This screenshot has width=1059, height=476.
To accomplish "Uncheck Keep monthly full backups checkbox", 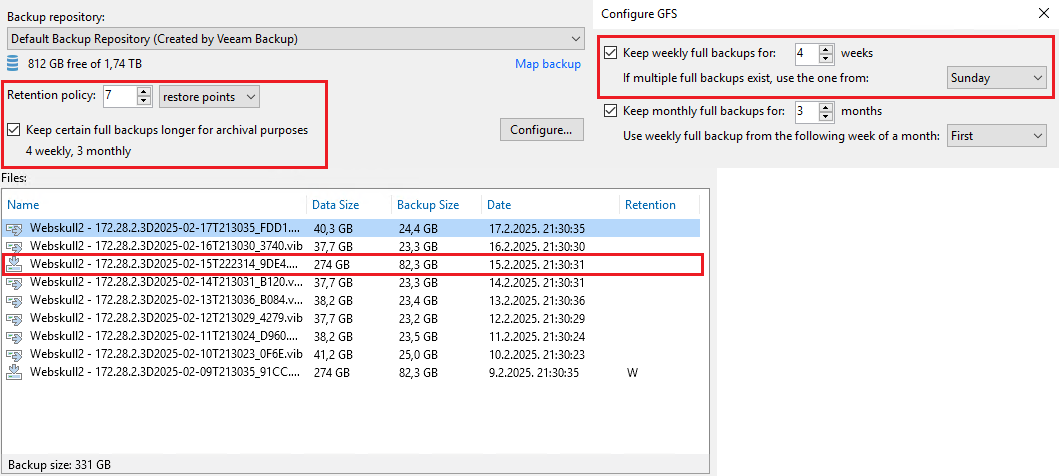I will tap(611, 111).
